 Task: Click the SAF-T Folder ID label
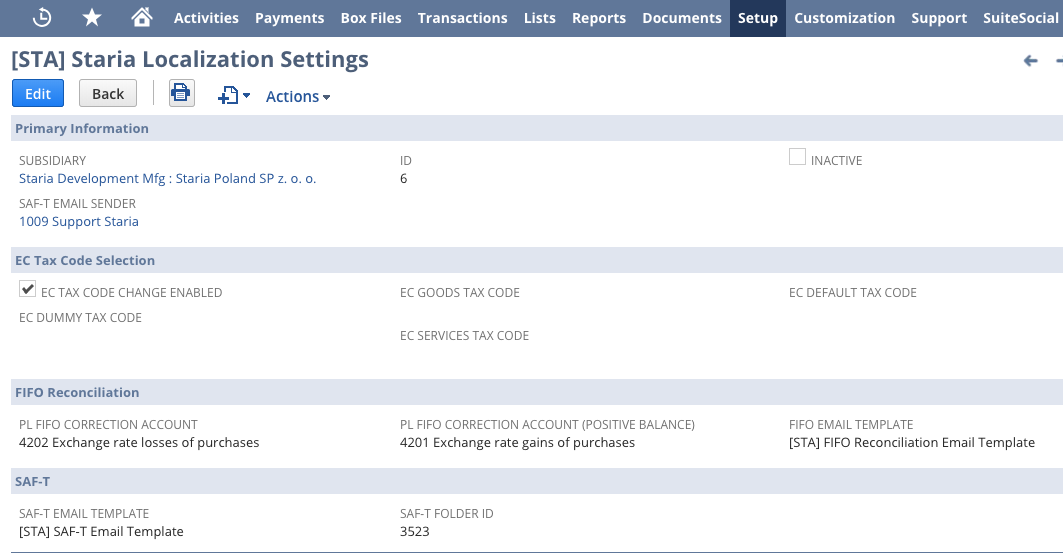[447, 514]
